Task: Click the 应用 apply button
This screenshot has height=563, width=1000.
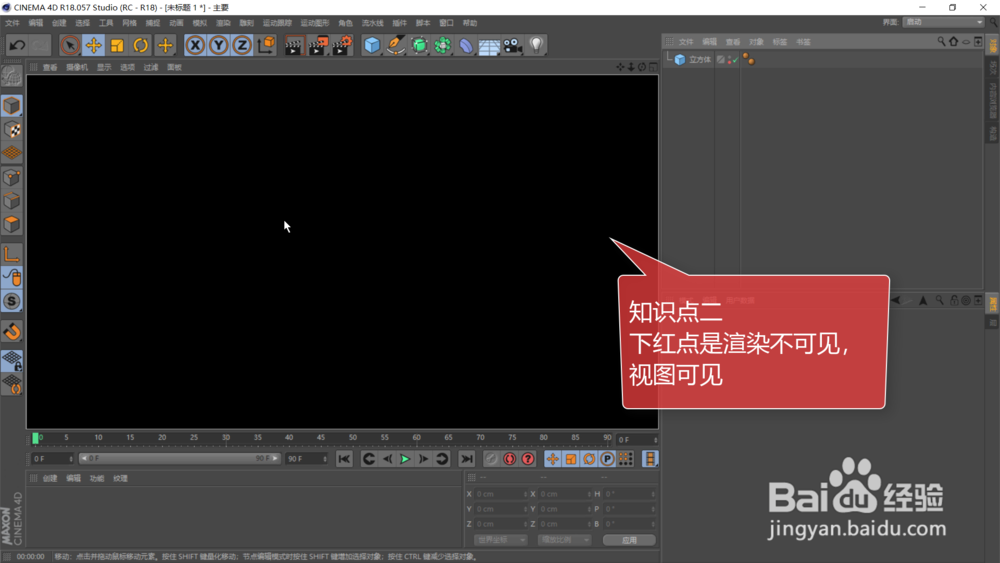Action: [x=629, y=540]
